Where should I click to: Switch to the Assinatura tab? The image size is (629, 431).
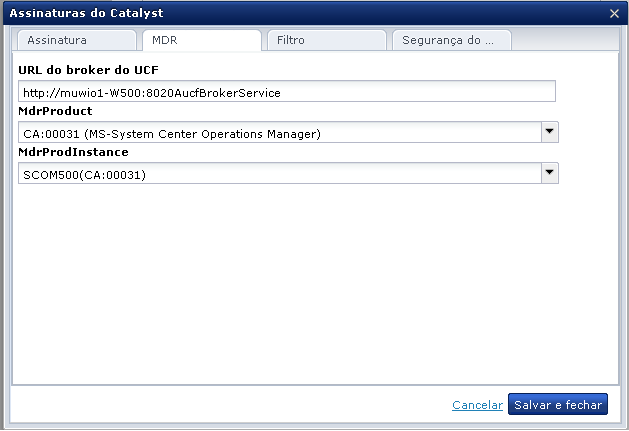click(74, 41)
